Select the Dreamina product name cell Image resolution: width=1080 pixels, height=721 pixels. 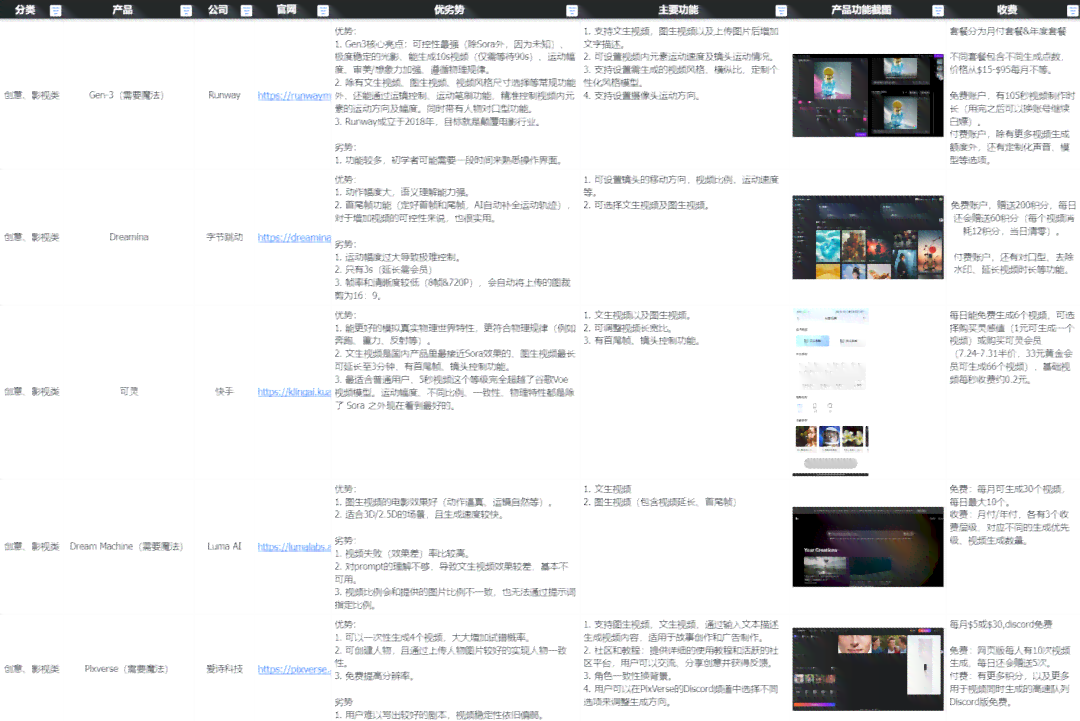point(129,237)
